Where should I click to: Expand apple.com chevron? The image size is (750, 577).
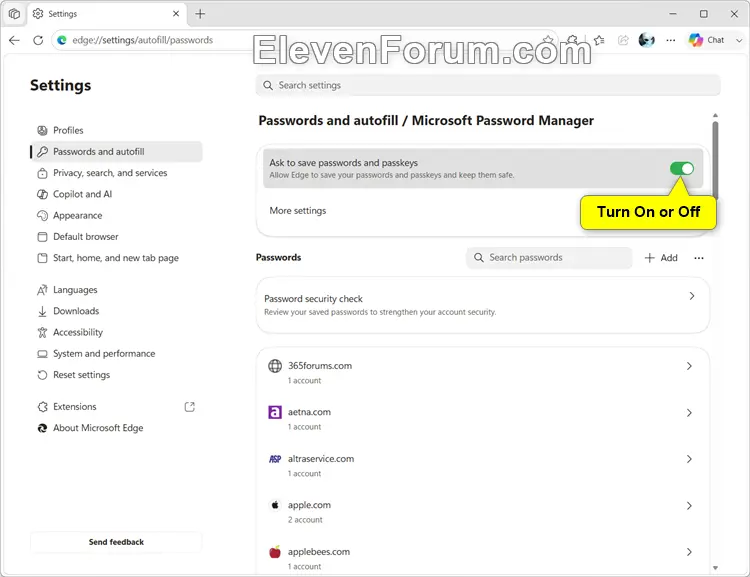(689, 506)
